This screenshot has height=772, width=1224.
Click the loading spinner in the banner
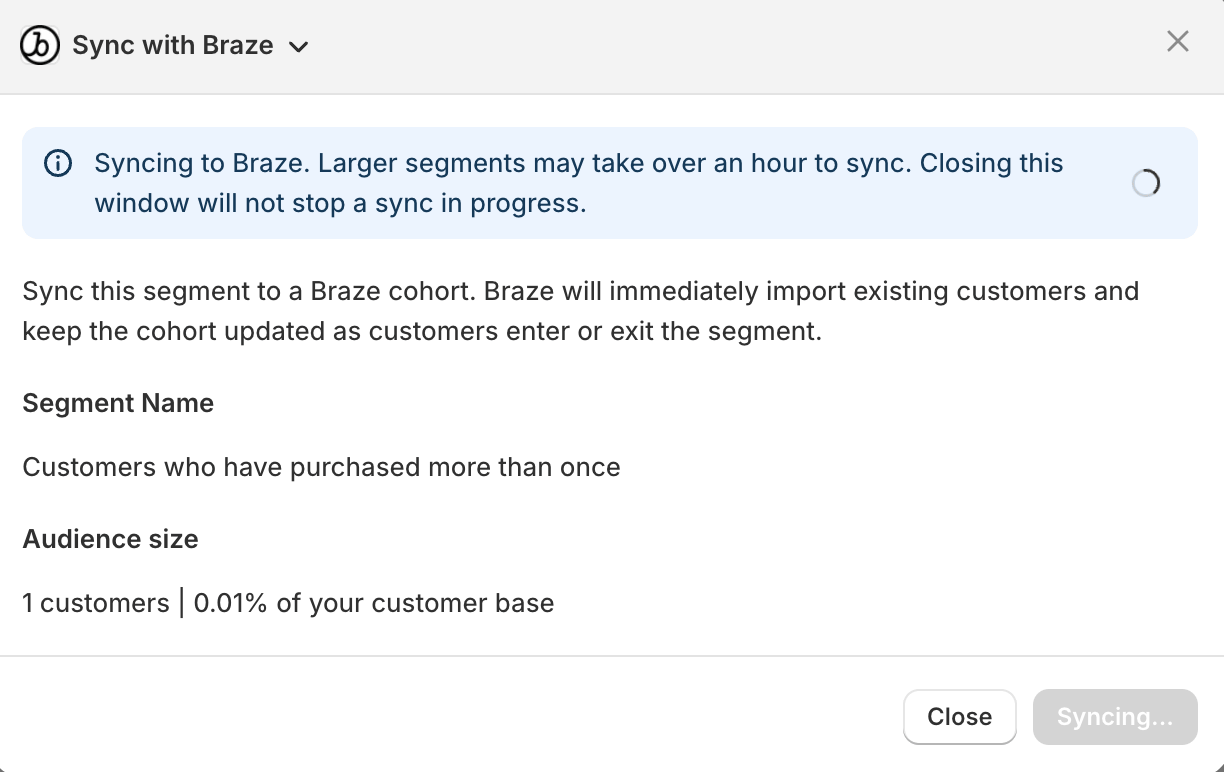click(1146, 183)
